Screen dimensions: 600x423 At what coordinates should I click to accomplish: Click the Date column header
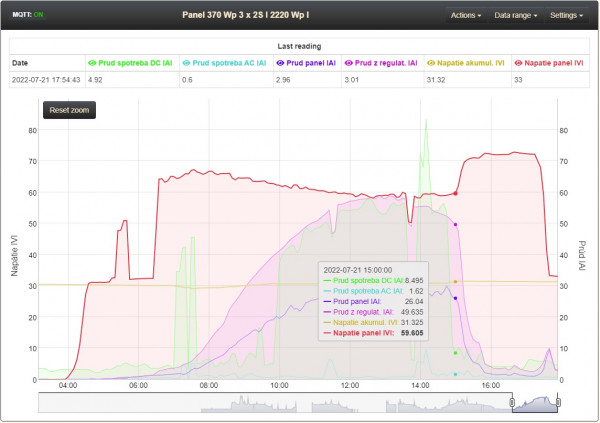pyautogui.click(x=47, y=63)
